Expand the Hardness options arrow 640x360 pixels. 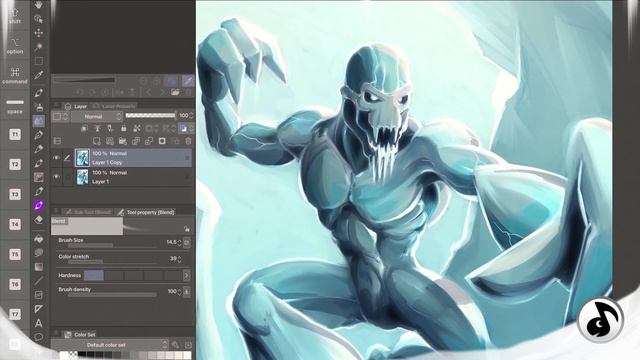(x=187, y=276)
